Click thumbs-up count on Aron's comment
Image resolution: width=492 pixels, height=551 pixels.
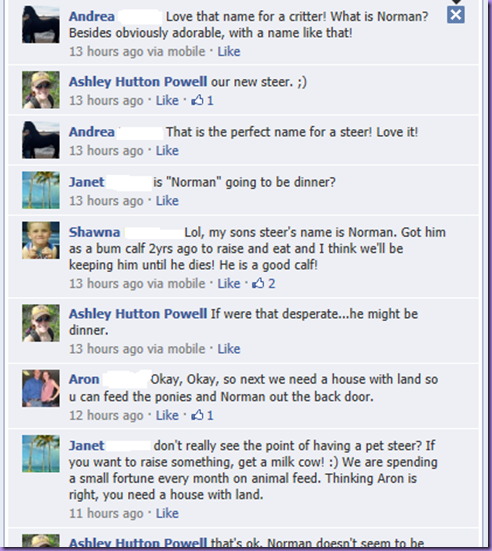202,415
